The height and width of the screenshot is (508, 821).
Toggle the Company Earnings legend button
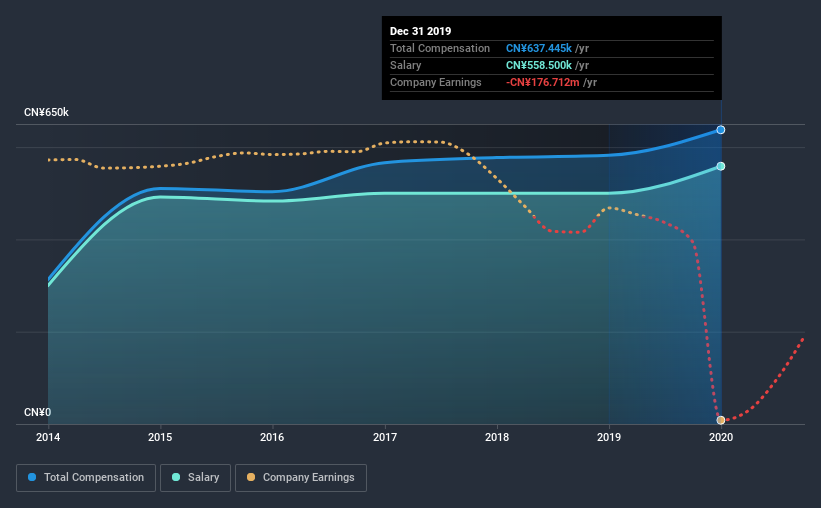[x=301, y=478]
